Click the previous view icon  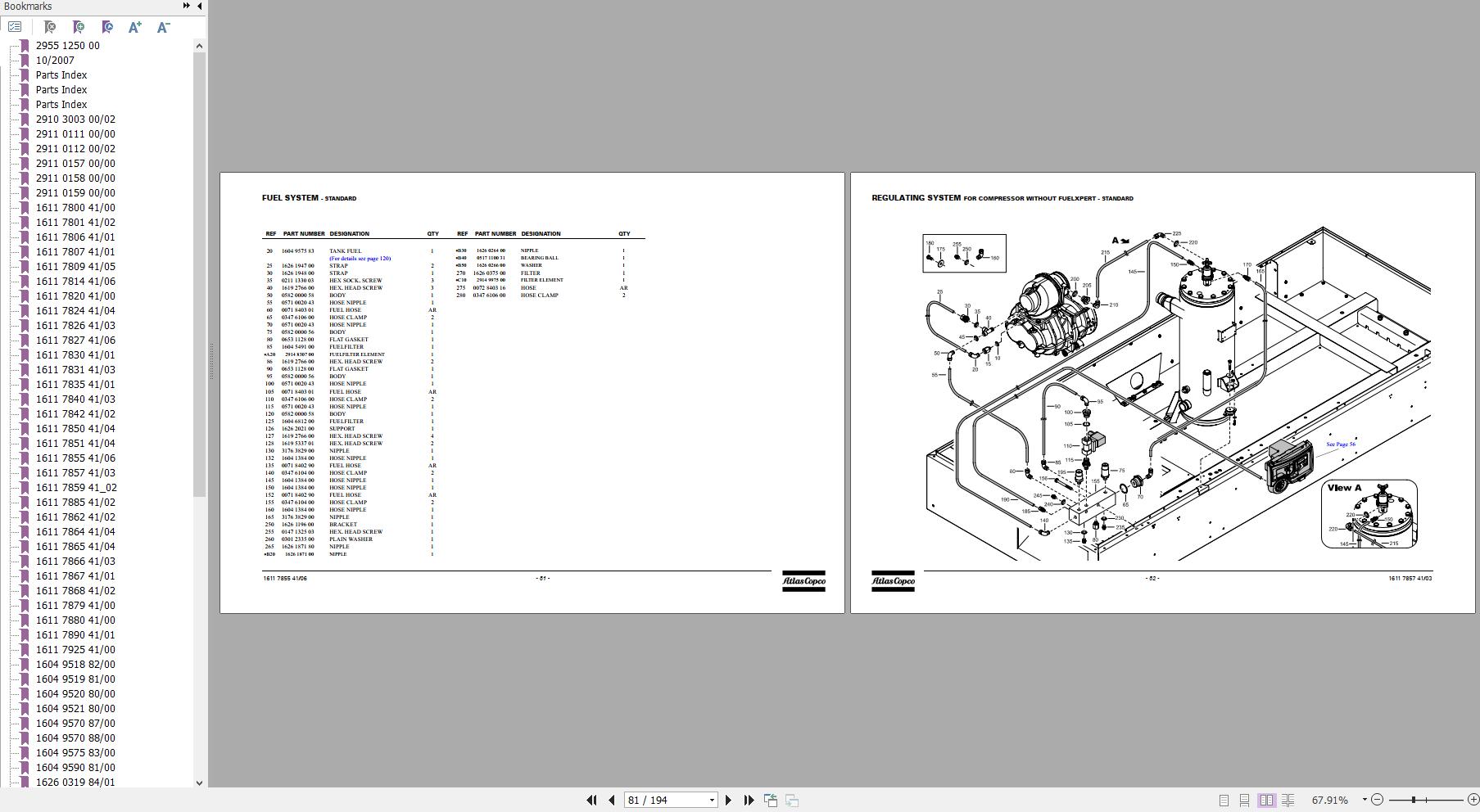771,800
